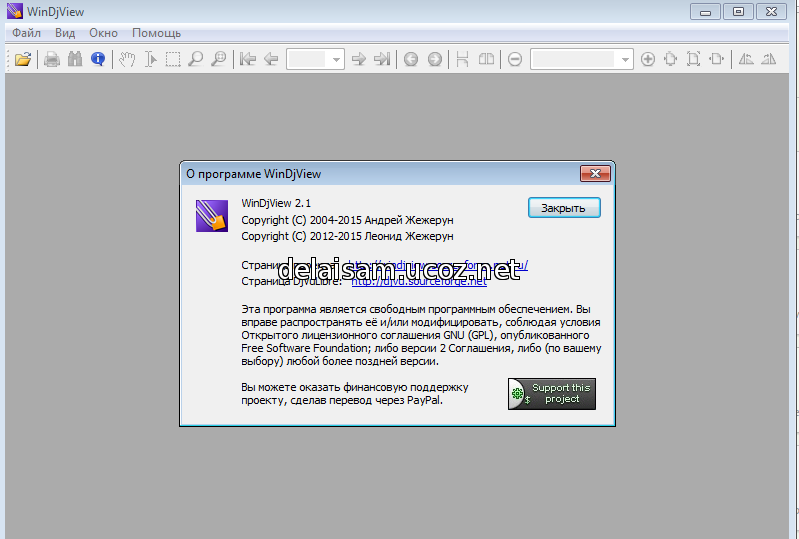Select the text selection tool

150,60
